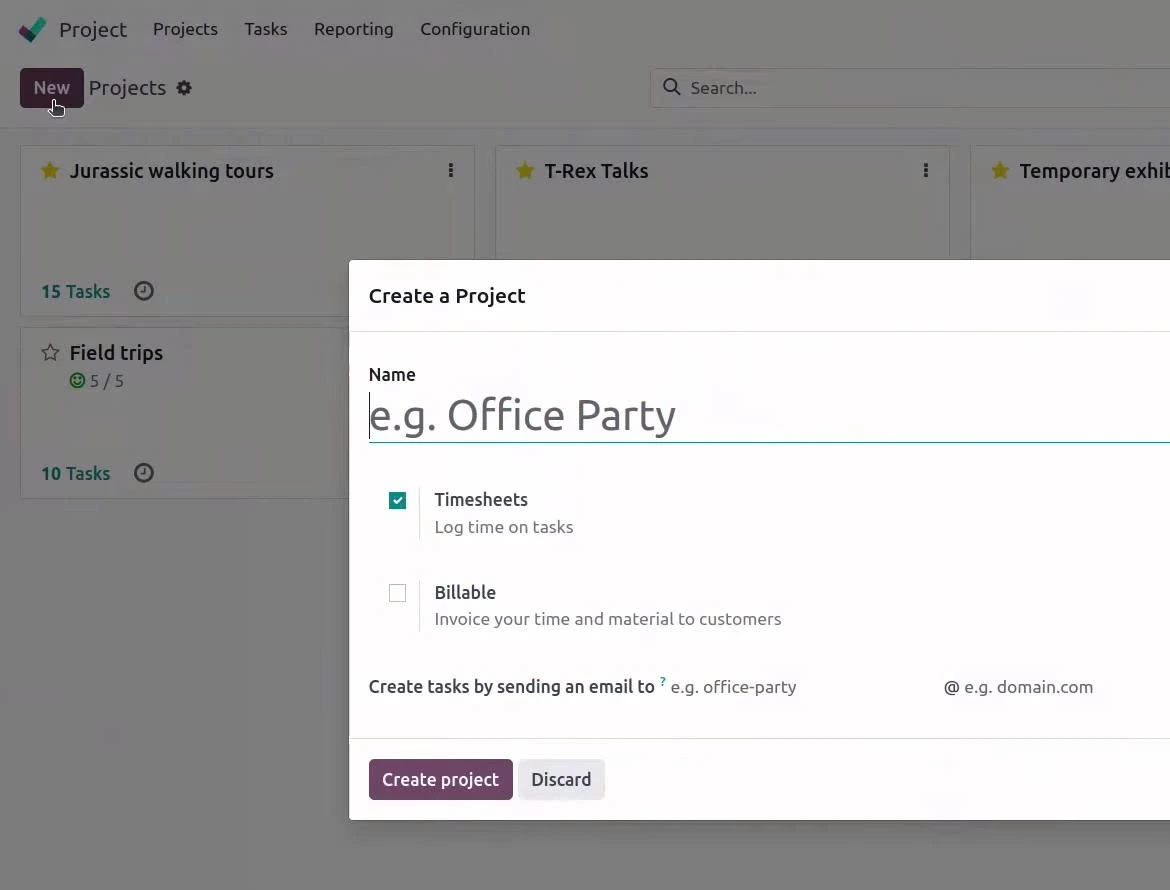
Task: Click the star on Jurassic walking tours card
Action: [x=50, y=171]
